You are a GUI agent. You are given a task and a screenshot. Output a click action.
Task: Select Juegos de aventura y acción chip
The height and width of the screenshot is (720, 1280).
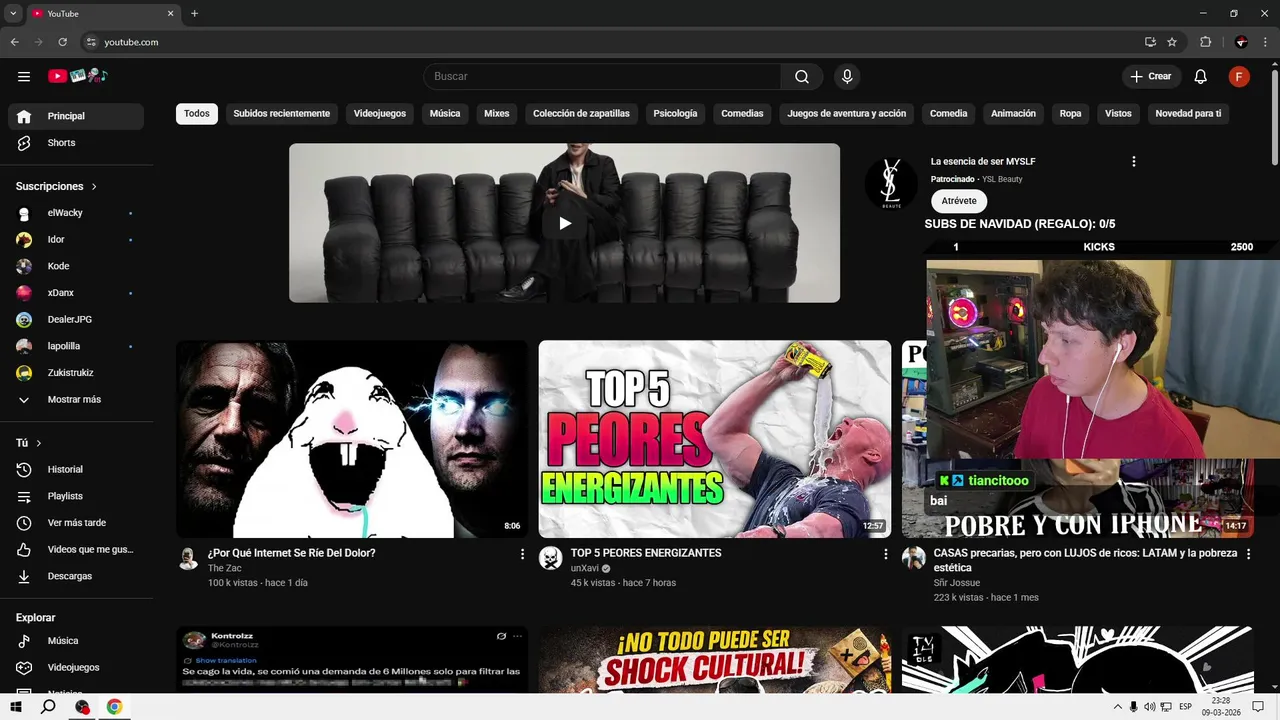847,114
